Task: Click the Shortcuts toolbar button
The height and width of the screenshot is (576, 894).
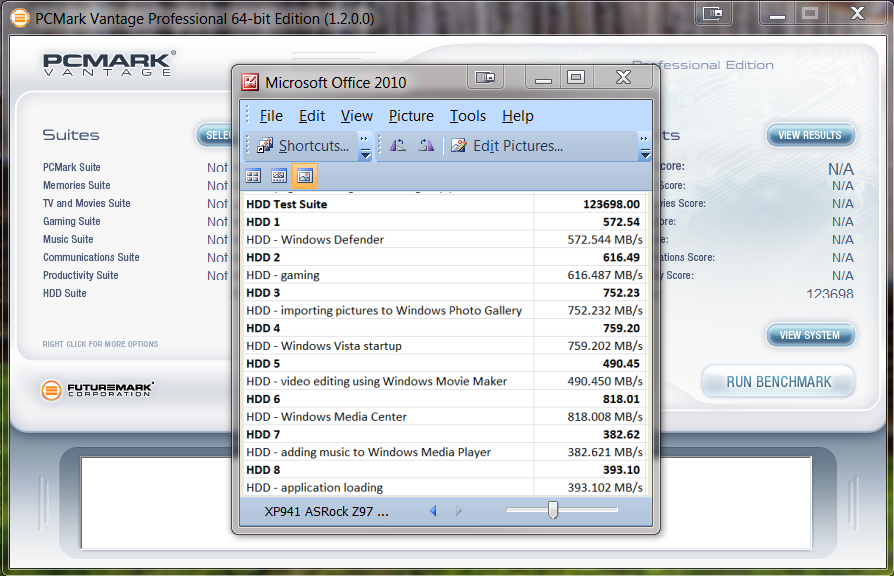Action: pos(304,146)
